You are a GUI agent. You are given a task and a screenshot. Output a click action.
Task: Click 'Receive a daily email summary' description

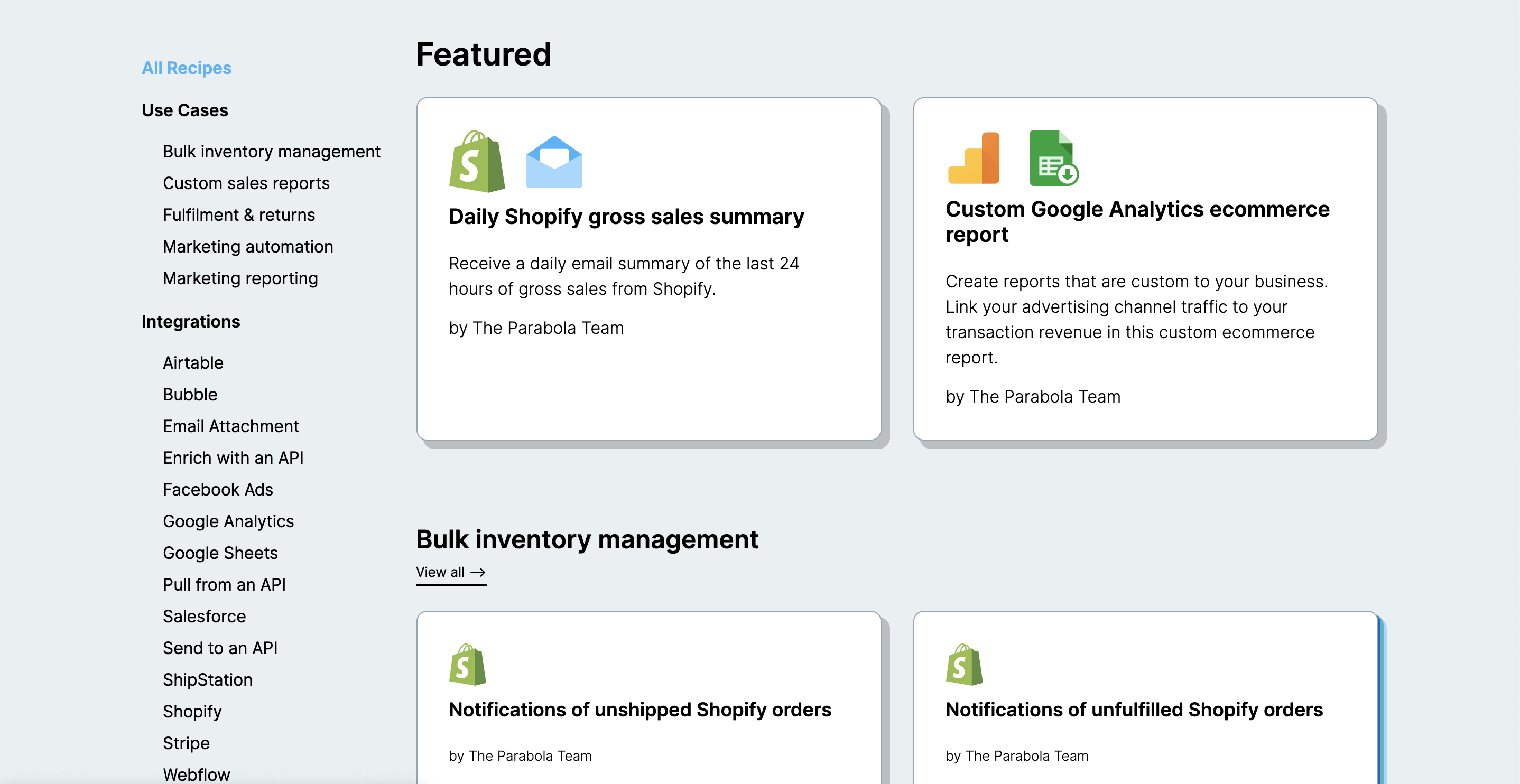624,276
